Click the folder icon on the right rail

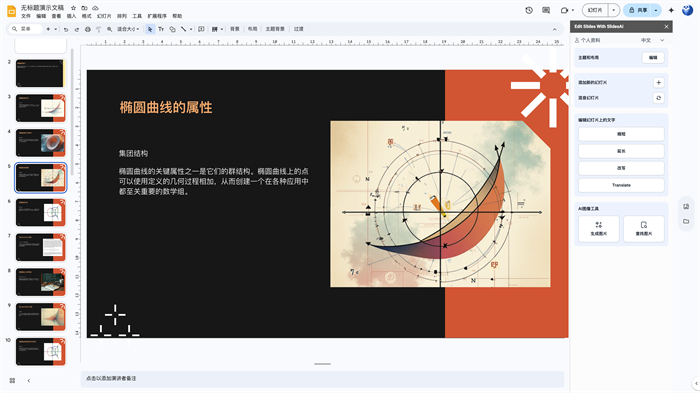pos(686,222)
